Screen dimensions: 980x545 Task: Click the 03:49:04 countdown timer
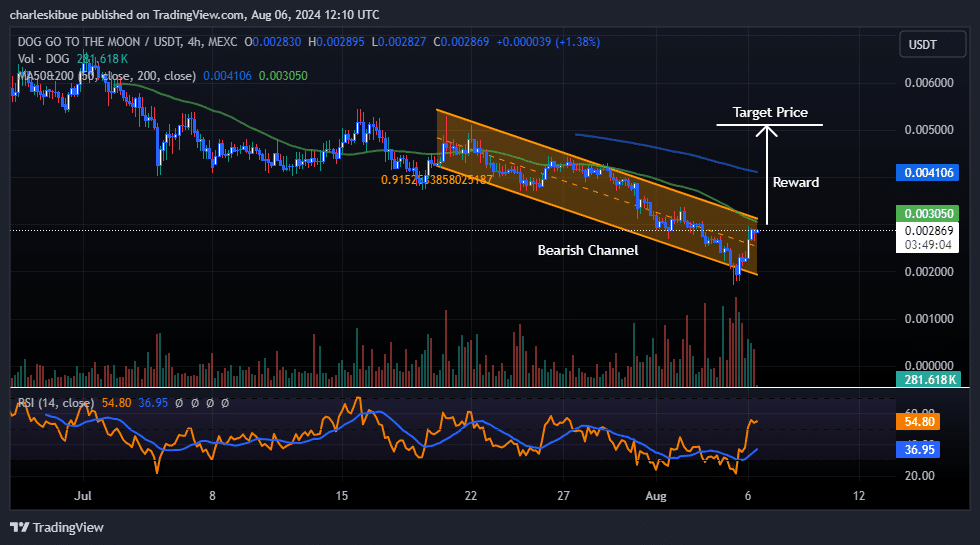click(928, 245)
